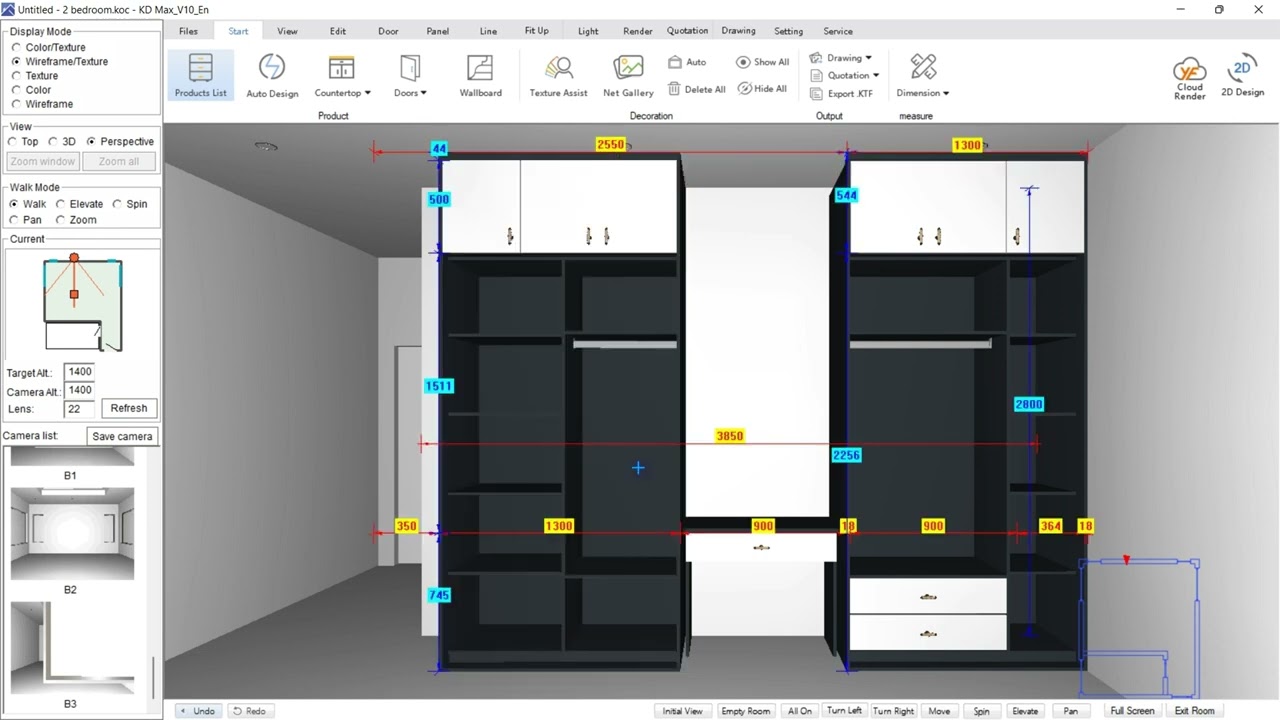Open the Files menu

click(x=188, y=31)
